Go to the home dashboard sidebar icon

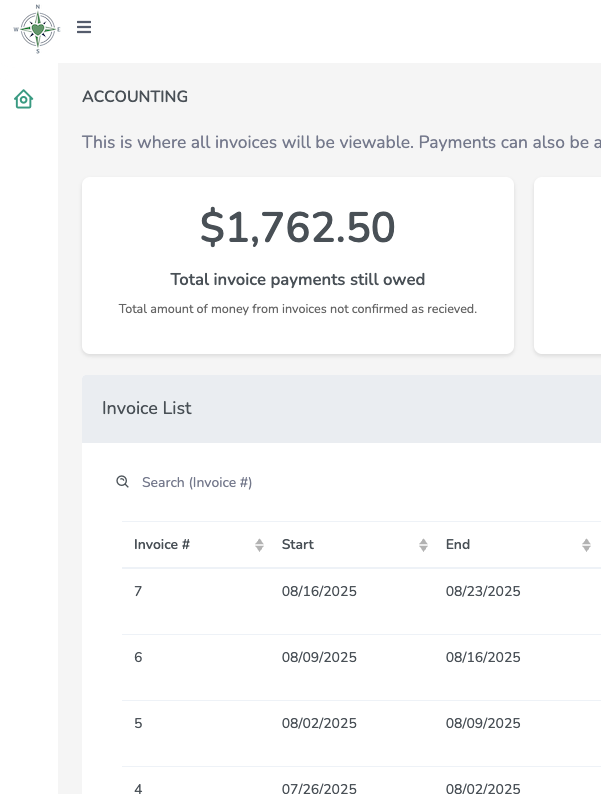coord(24,99)
